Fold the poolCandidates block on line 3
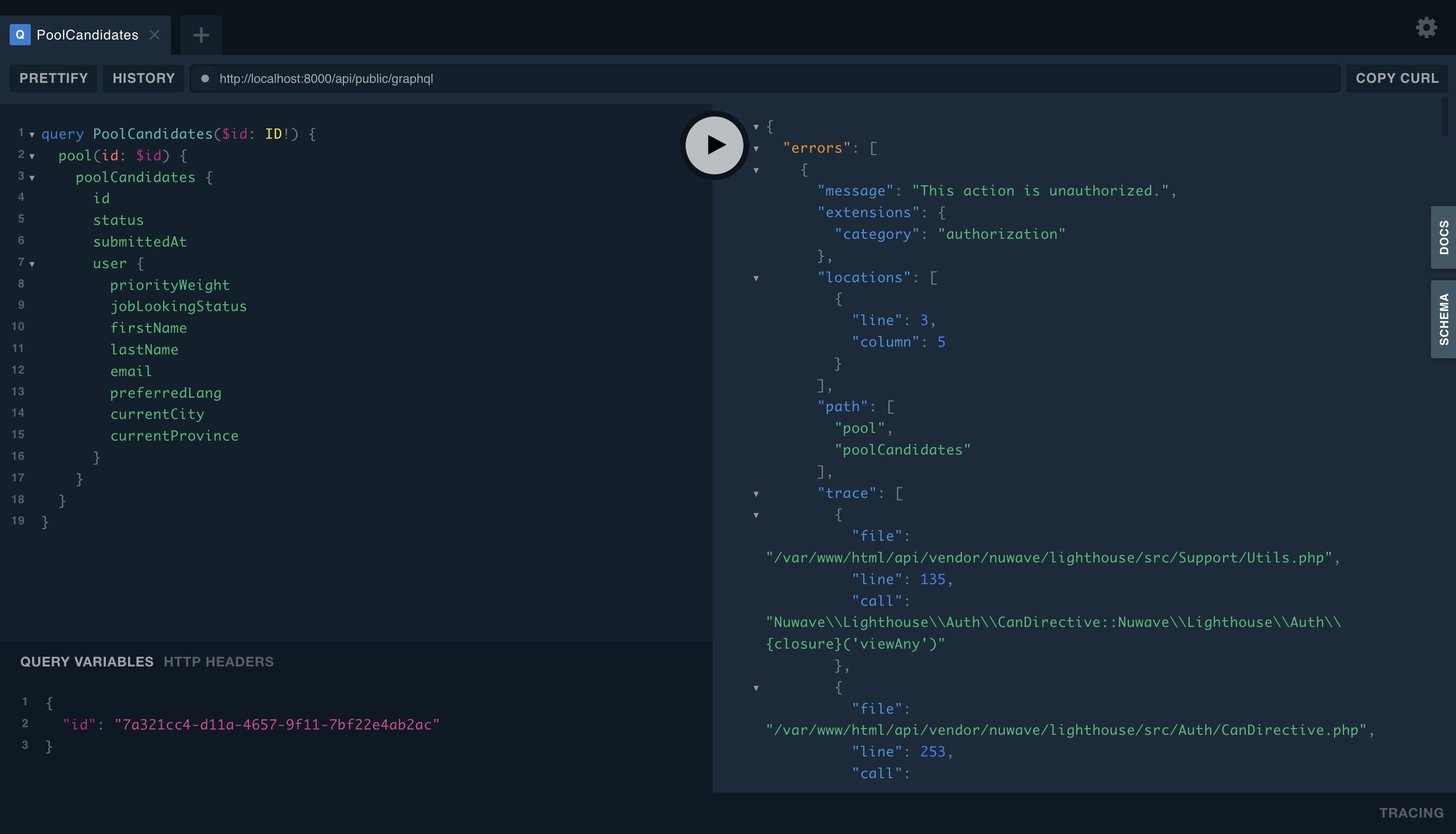This screenshot has width=1456, height=834. pos(32,178)
